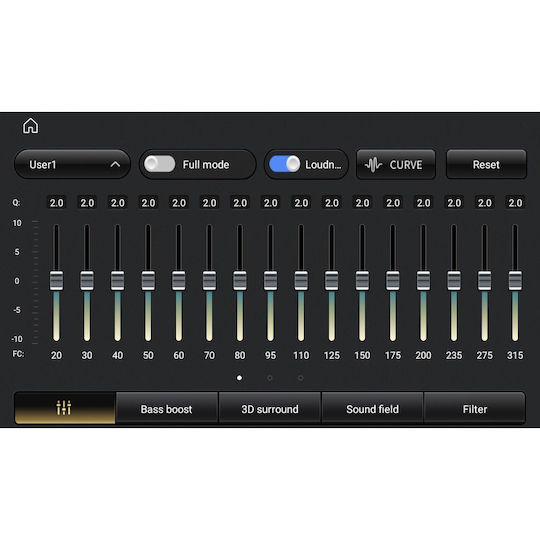
Task: Toggle Full mode switch on
Action: click(x=159, y=164)
